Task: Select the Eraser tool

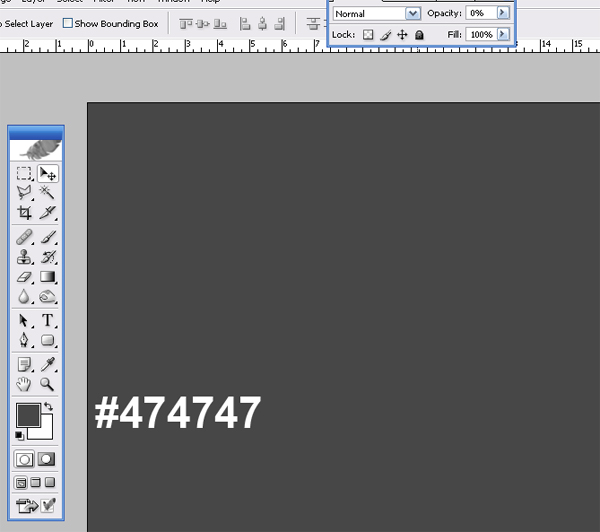Action: (24, 277)
